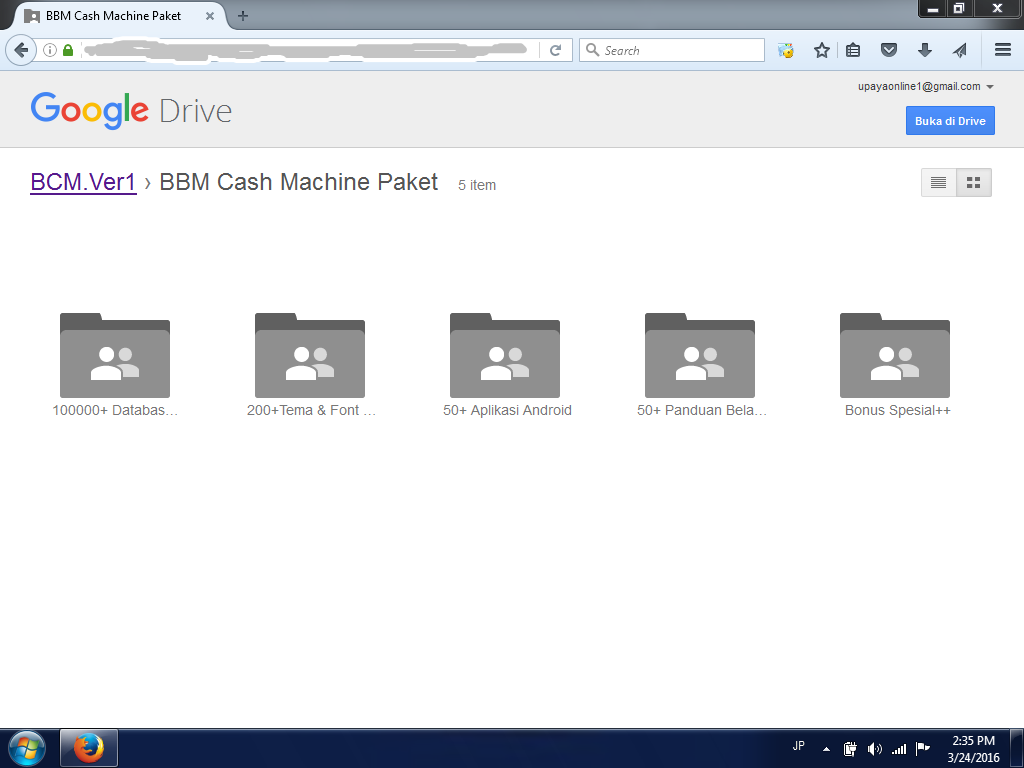Open the Firefox hamburger menu
Screen dimensions: 1024x768
(1003, 50)
